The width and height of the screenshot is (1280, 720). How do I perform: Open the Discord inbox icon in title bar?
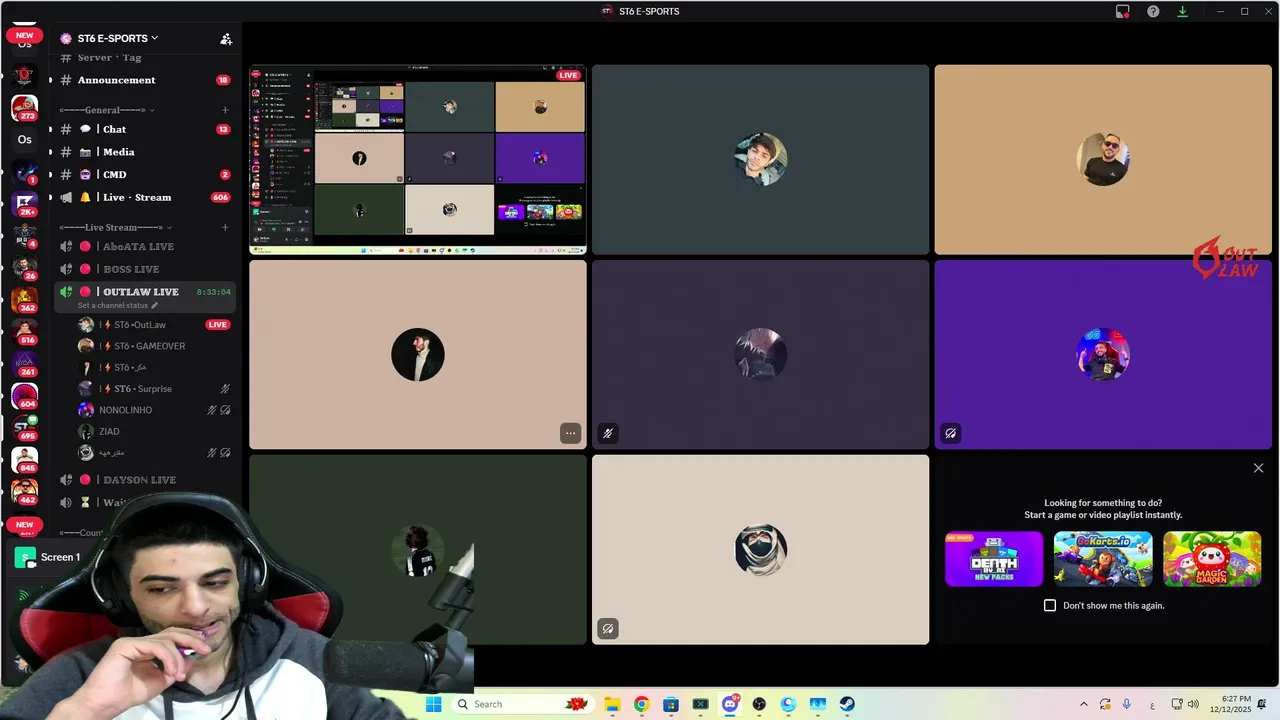point(1123,11)
